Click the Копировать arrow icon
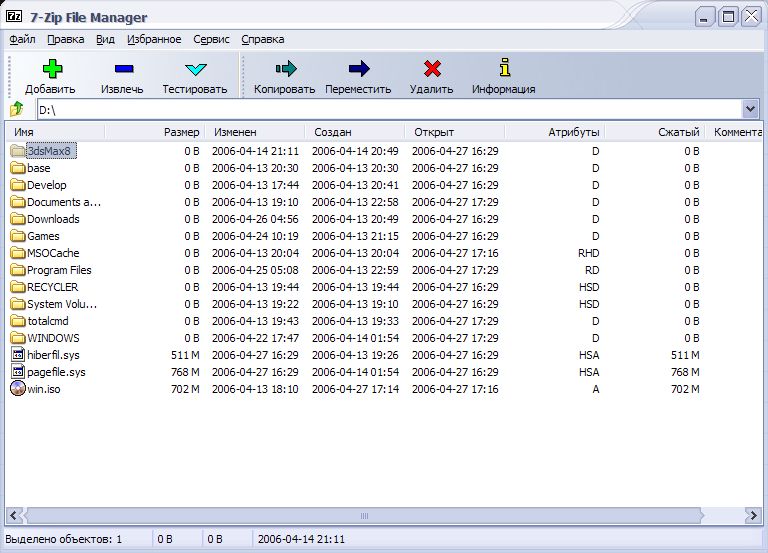768x553 pixels. pos(286,69)
